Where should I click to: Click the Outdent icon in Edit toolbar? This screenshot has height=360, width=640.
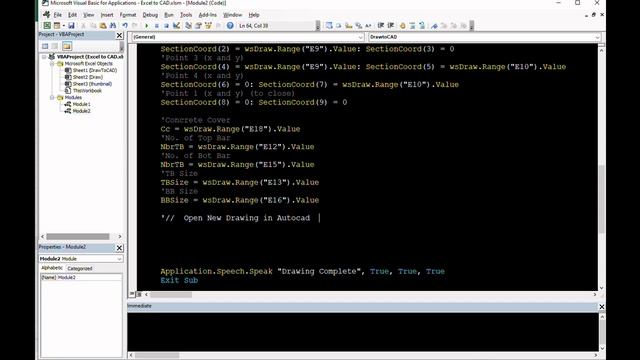coord(391,26)
